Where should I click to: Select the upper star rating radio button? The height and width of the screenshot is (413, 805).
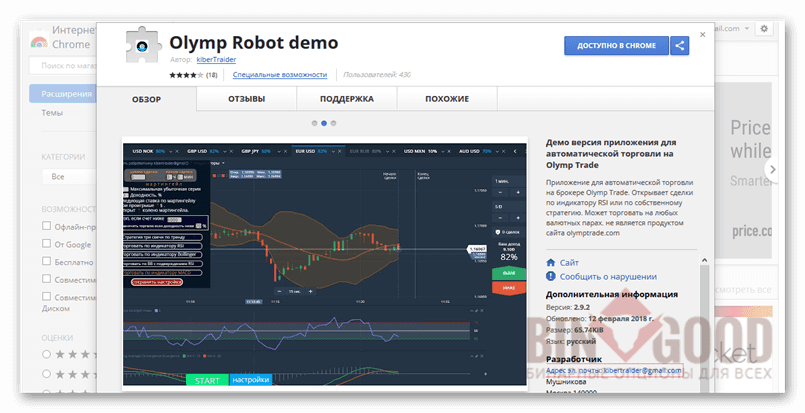tap(46, 354)
